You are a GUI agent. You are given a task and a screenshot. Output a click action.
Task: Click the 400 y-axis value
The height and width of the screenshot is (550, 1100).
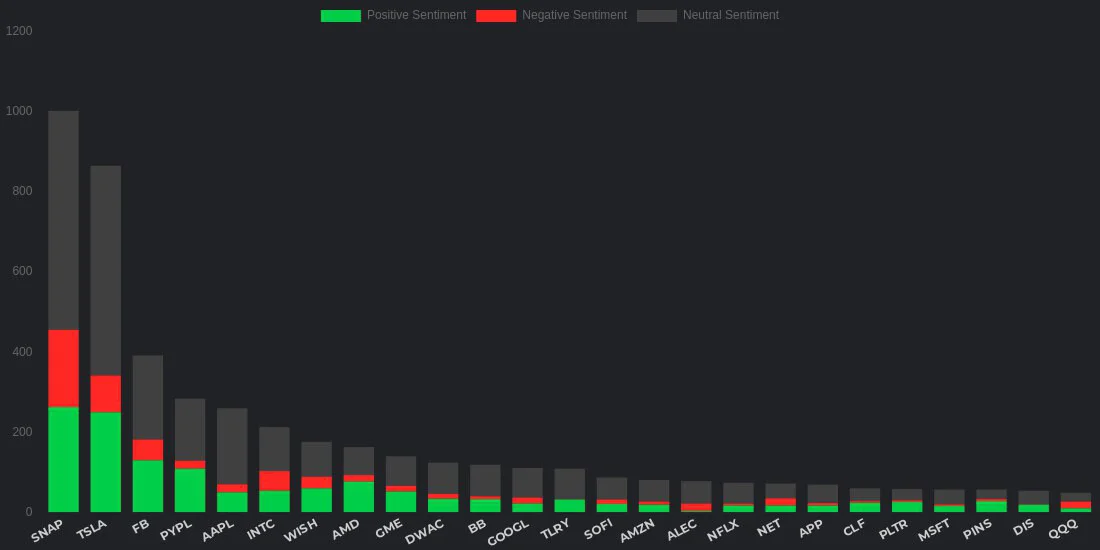point(21,351)
